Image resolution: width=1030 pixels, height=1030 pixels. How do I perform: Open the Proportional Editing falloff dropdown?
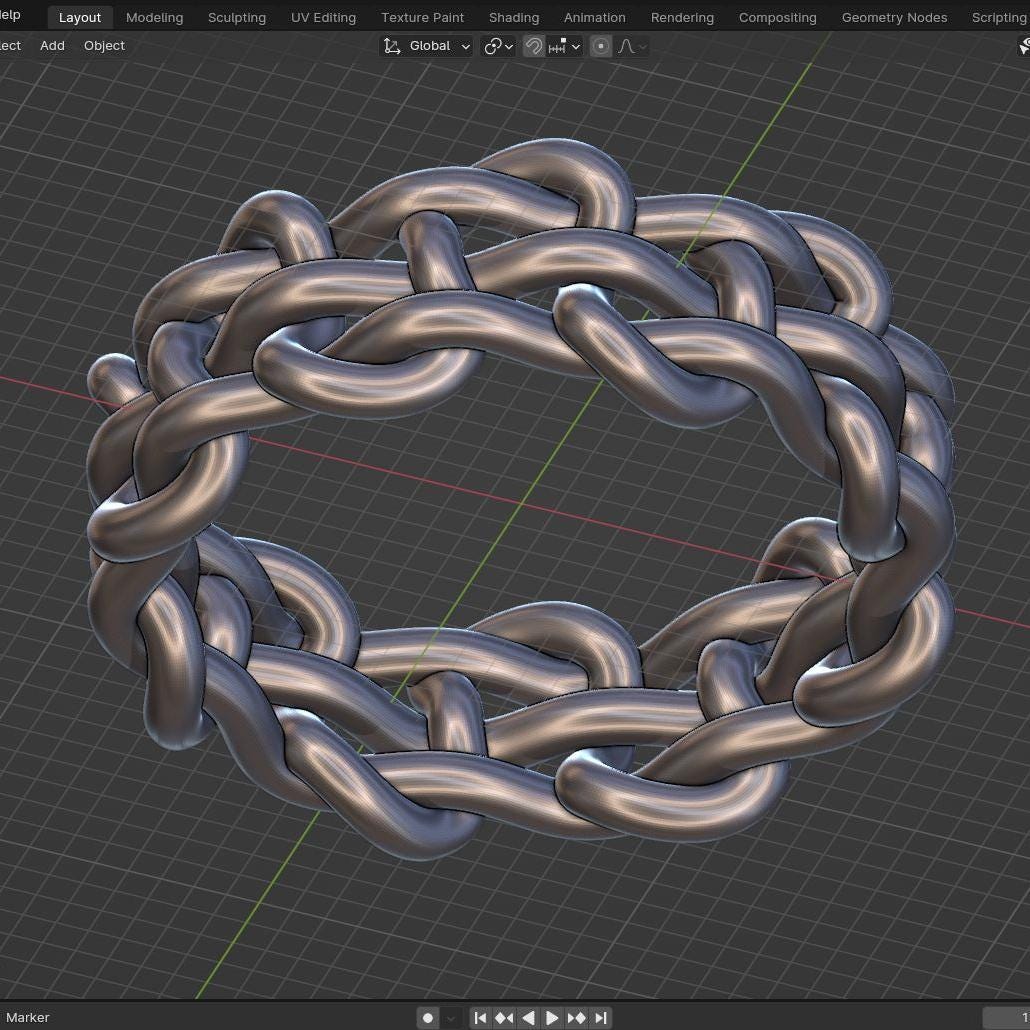(633, 46)
